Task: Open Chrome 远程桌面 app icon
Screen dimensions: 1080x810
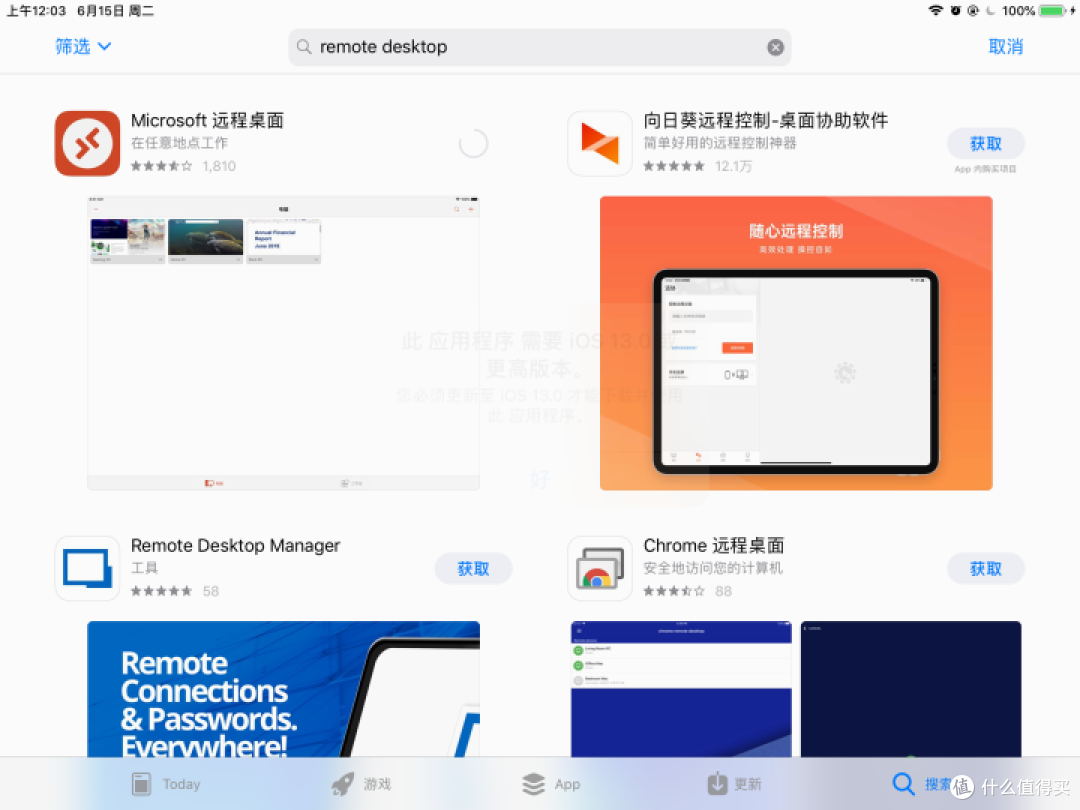Action: (x=599, y=568)
